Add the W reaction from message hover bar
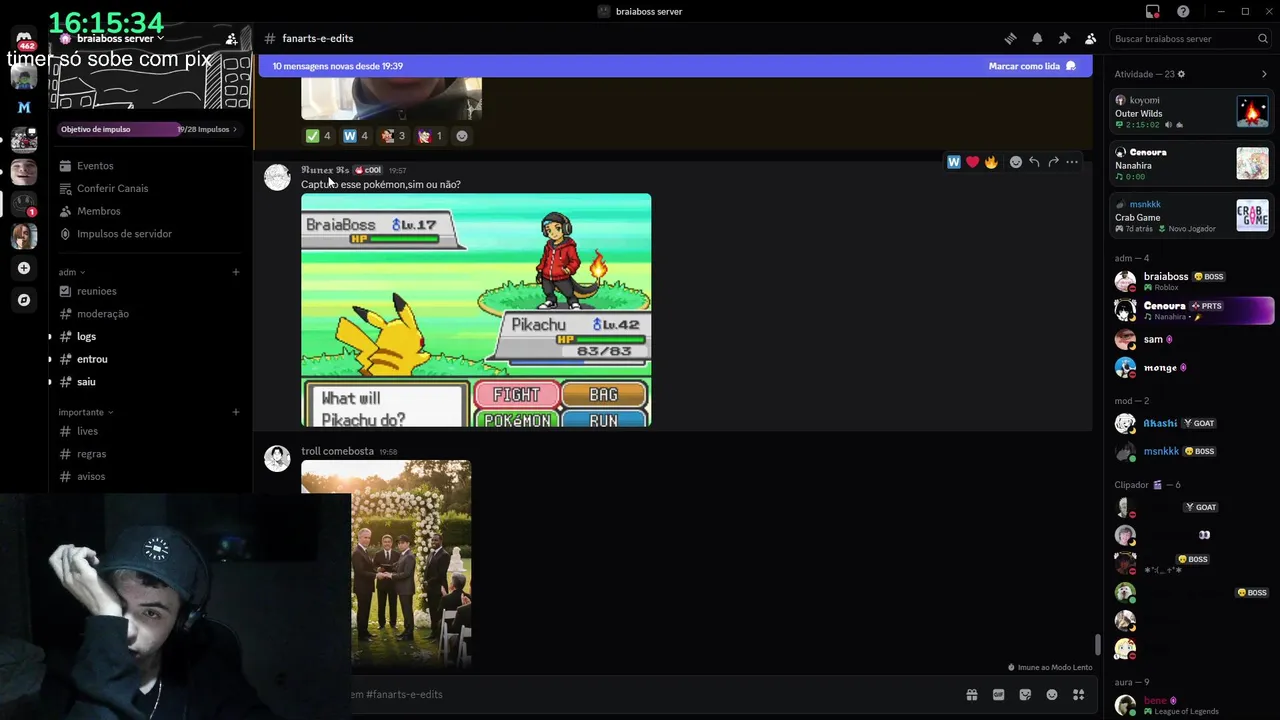Image resolution: width=1280 pixels, height=720 pixels. 954,162
